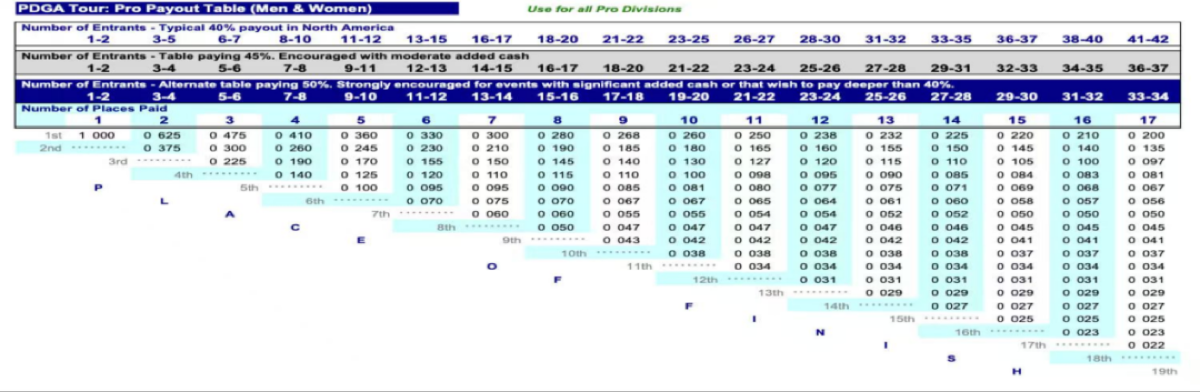Image resolution: width=1200 pixels, height=392 pixels.
Task: Click entrant range '33-34'
Action: pyautogui.click(x=1147, y=96)
